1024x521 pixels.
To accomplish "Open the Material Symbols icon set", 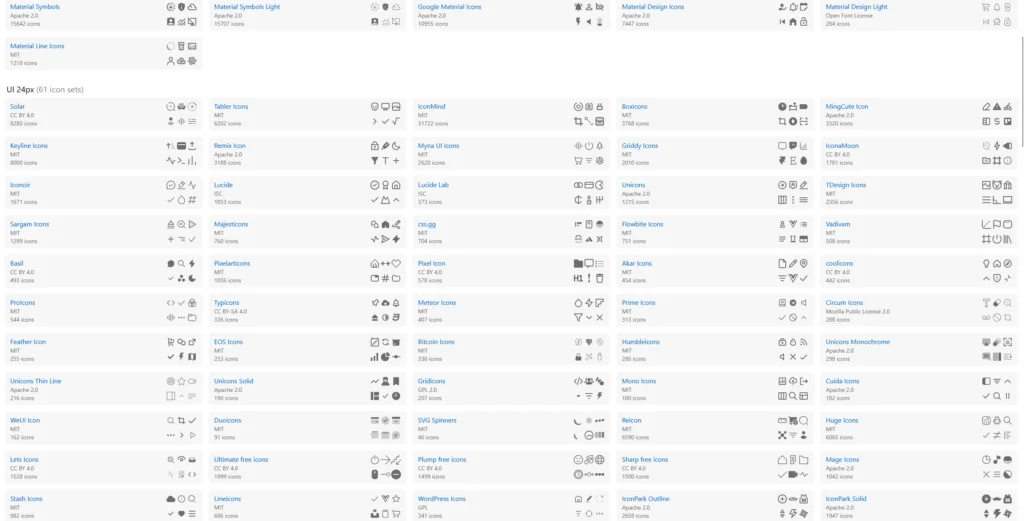I will point(35,7).
